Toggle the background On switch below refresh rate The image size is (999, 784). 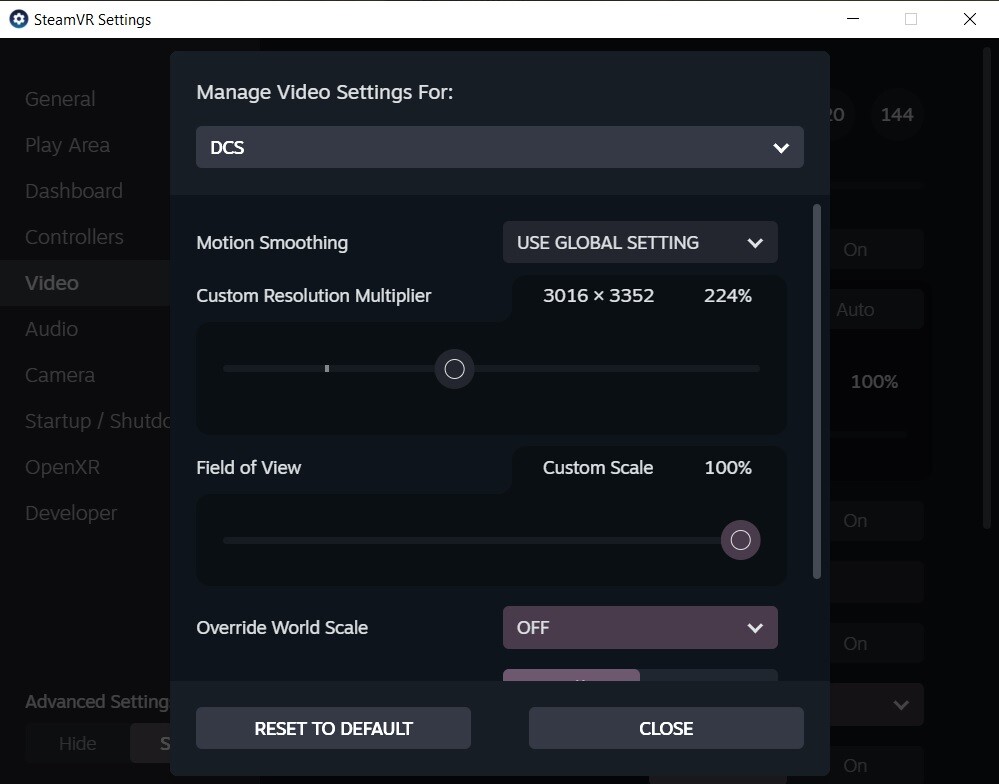click(877, 249)
